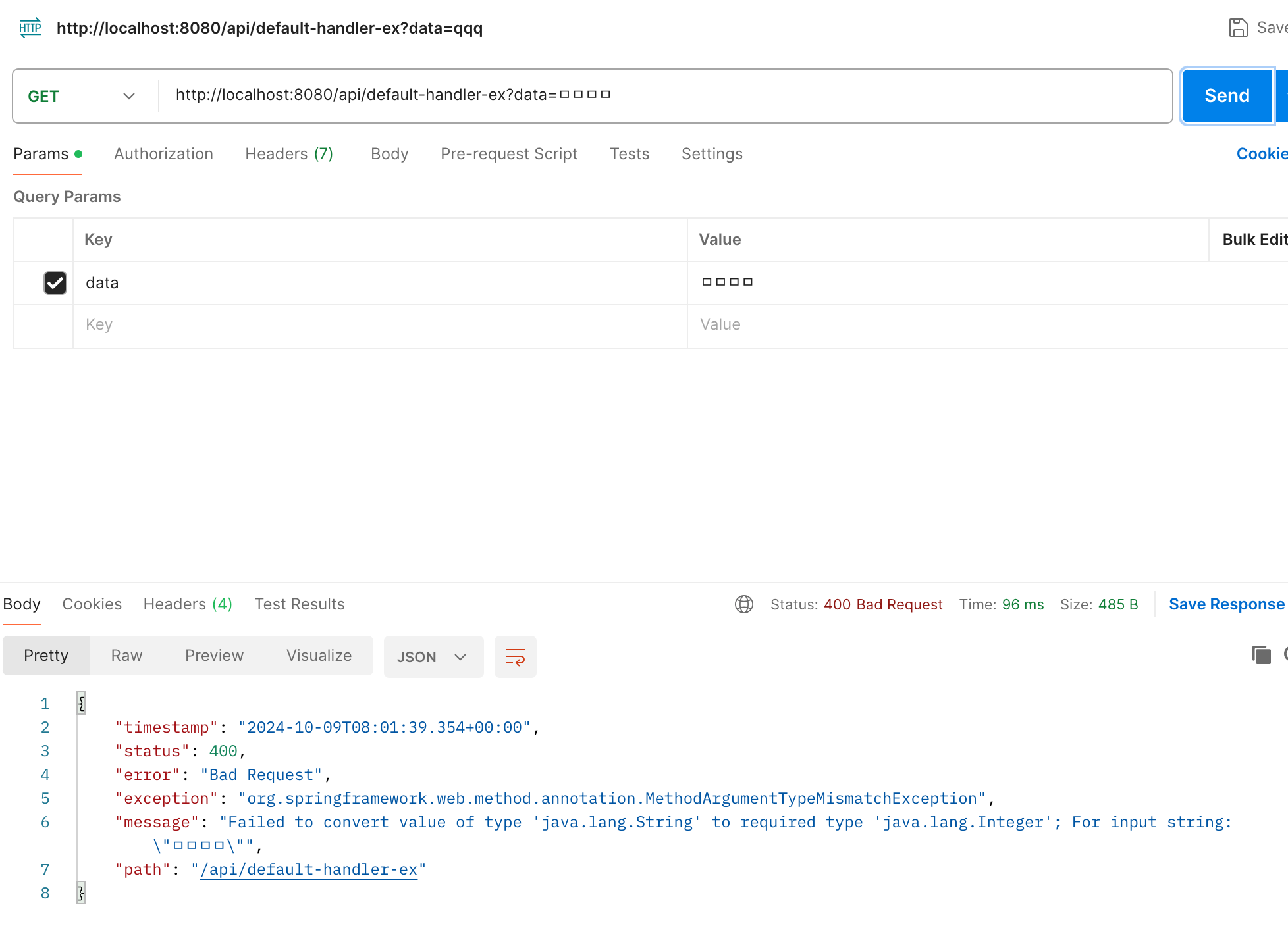The height and width of the screenshot is (932, 1288).
Task: Click Bulk Edit in params table
Action: 1253,240
